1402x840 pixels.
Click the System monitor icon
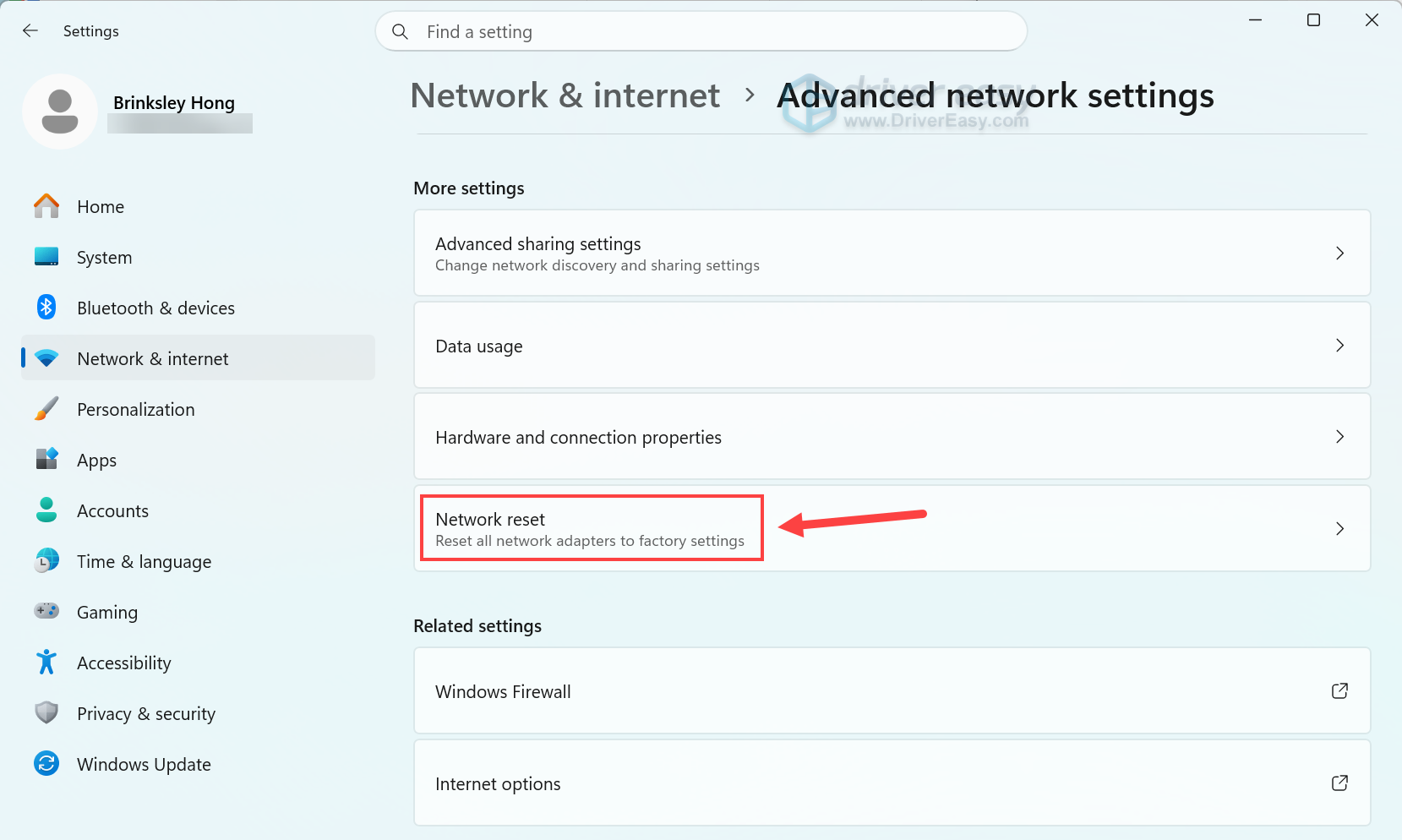point(46,257)
